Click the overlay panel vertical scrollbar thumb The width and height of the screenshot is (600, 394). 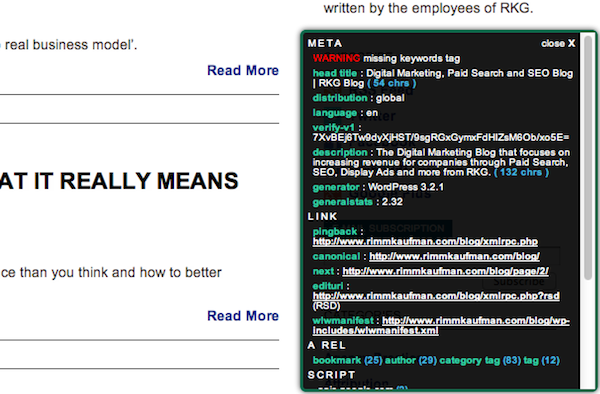click(588, 157)
